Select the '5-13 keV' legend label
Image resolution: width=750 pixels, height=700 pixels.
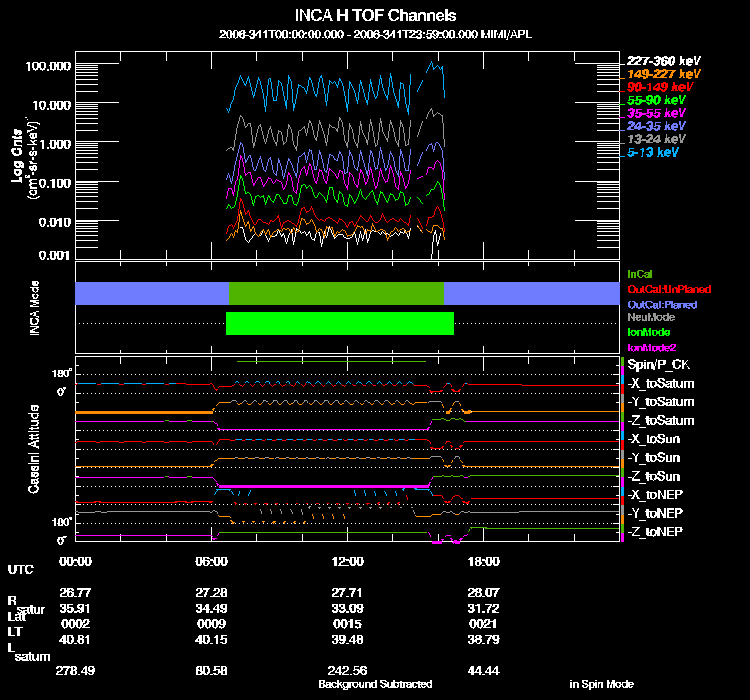[x=653, y=152]
